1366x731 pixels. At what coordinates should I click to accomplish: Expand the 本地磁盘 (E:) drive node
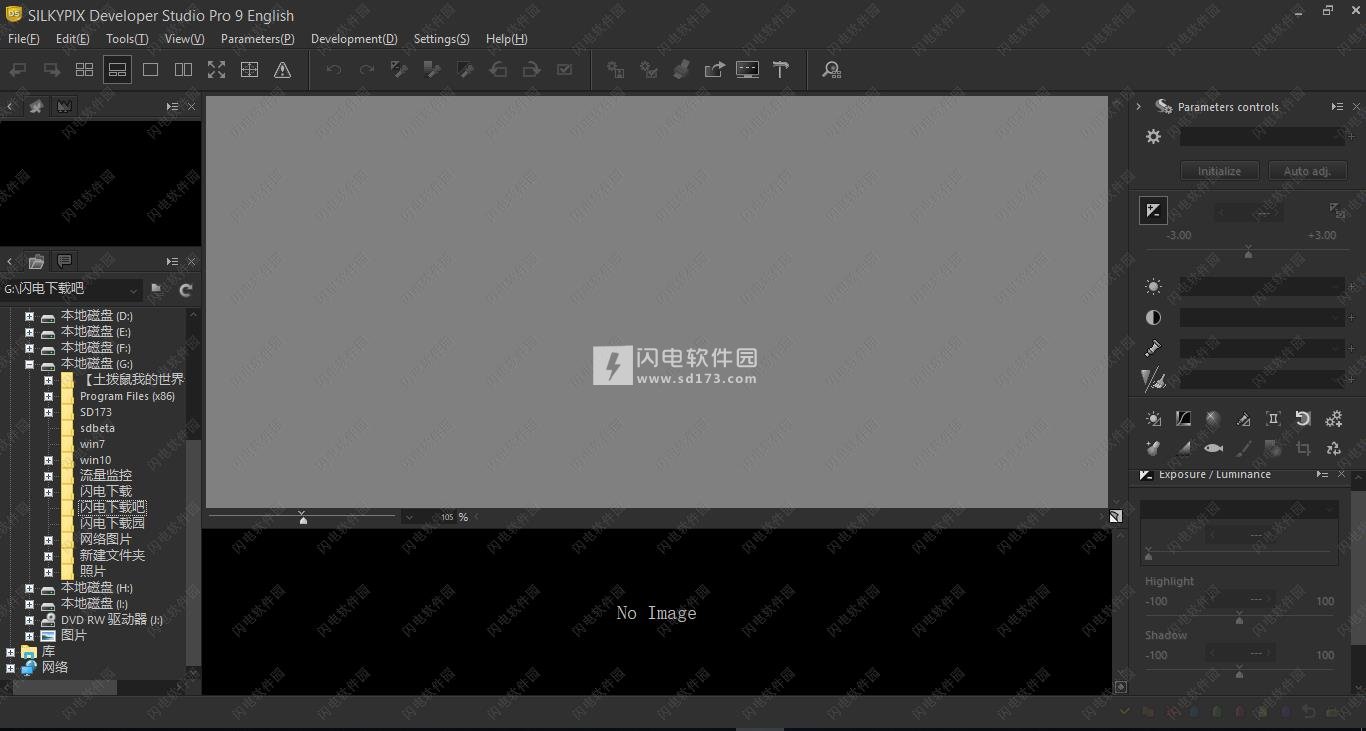[29, 332]
